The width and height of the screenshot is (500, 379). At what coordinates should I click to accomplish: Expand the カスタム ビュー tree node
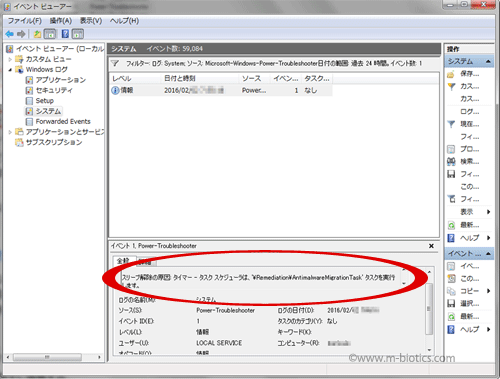click(x=10, y=59)
